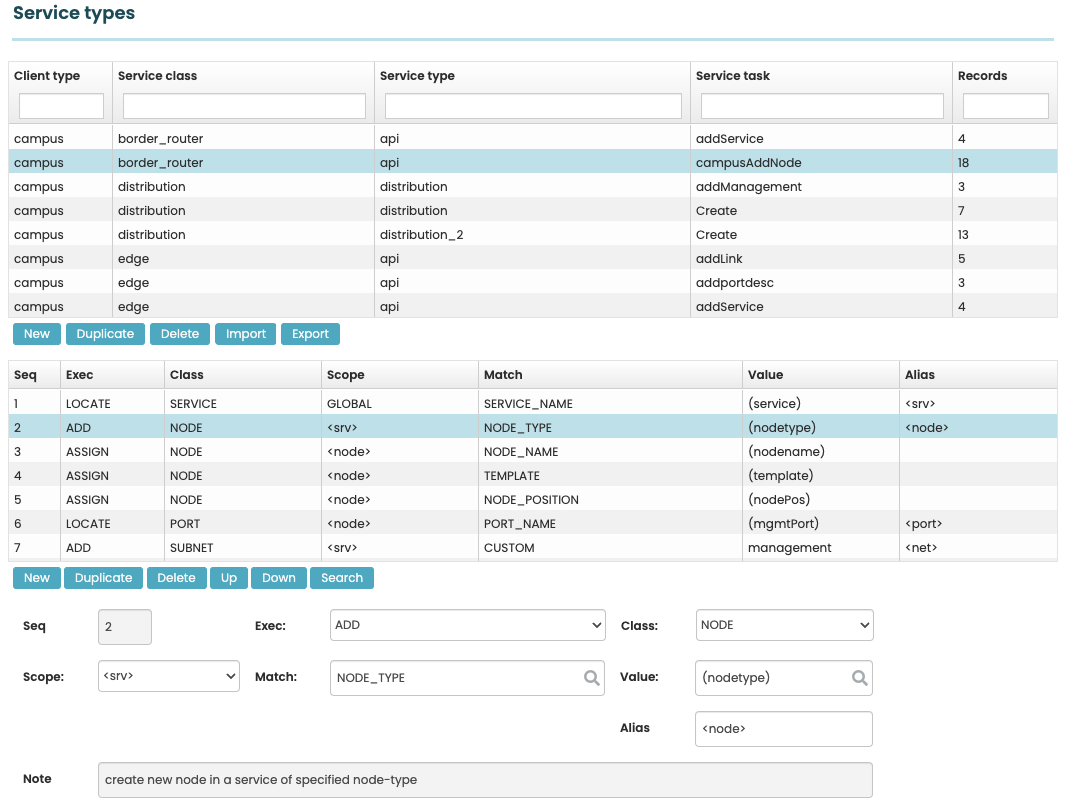Image resolution: width=1068 pixels, height=806 pixels.
Task: Delete the selected service type
Action: pyautogui.click(x=179, y=333)
